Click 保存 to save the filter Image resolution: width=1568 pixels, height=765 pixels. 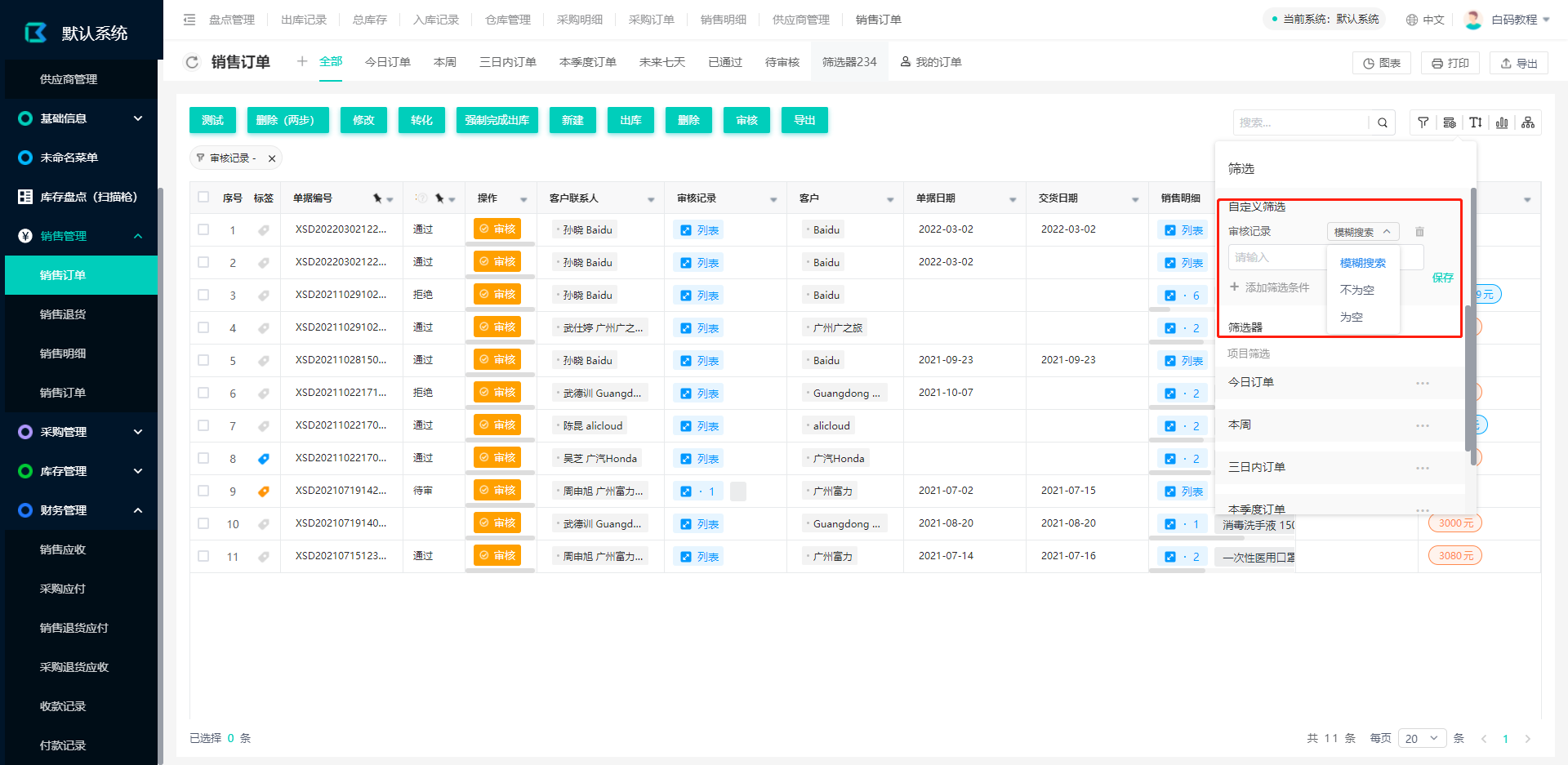(x=1443, y=278)
